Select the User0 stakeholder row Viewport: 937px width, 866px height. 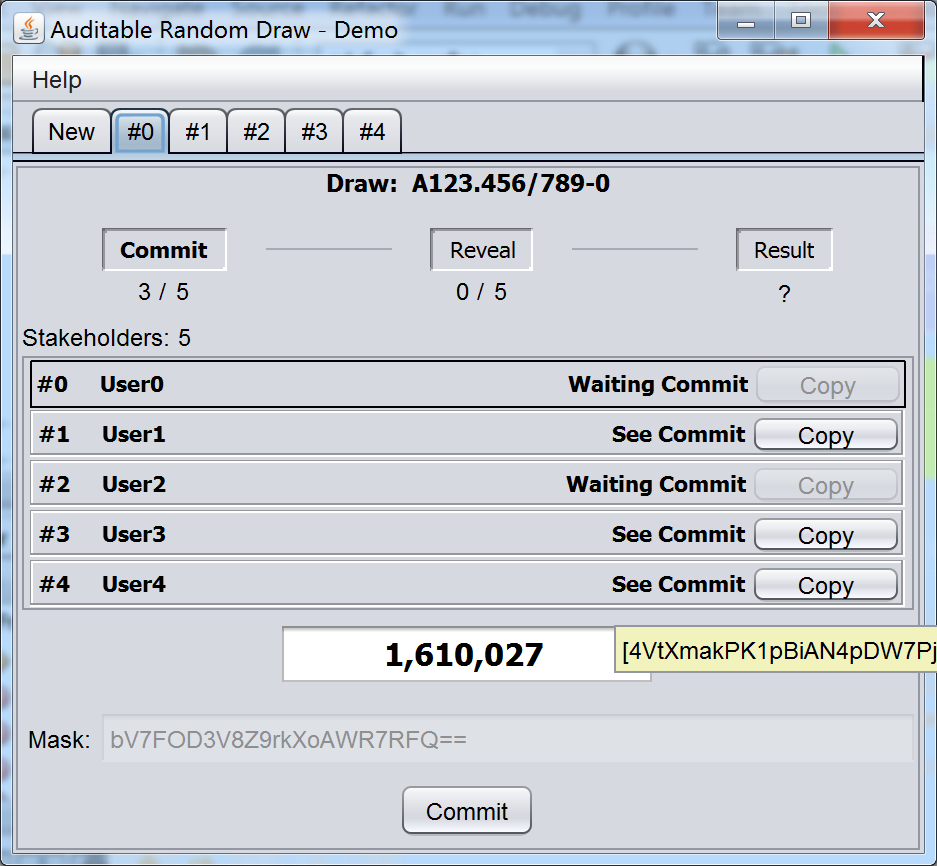coord(468,384)
